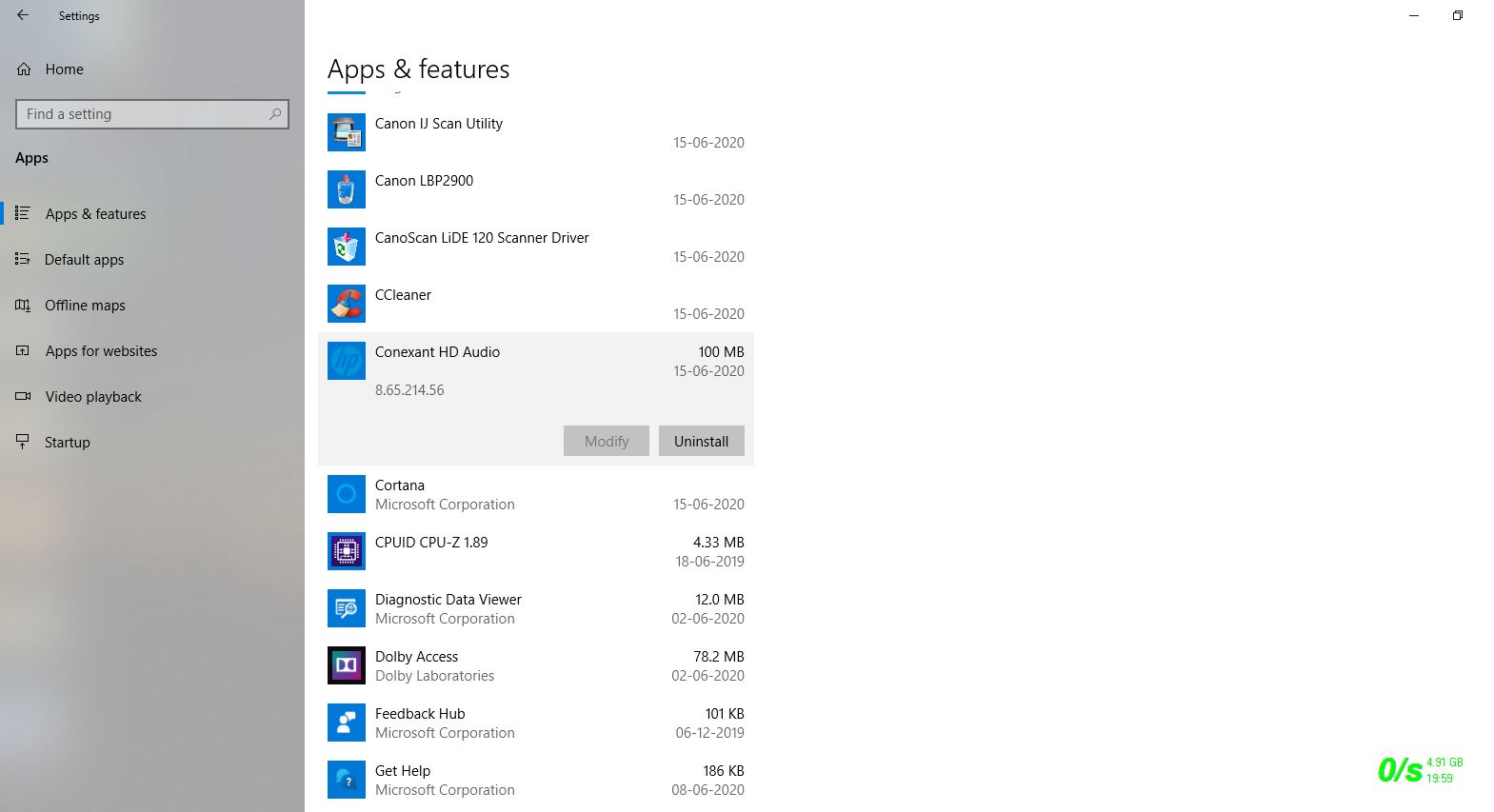The height and width of the screenshot is (812, 1494).
Task: Uninstall Conexant HD Audio
Action: tap(702, 441)
